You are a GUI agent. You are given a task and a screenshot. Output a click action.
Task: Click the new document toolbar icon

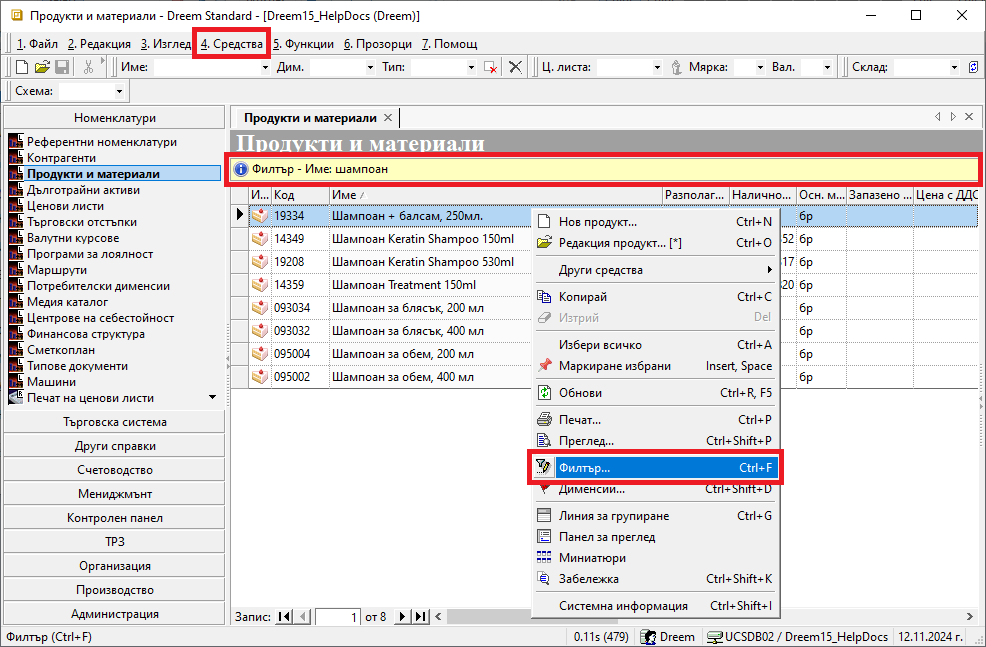coord(23,67)
